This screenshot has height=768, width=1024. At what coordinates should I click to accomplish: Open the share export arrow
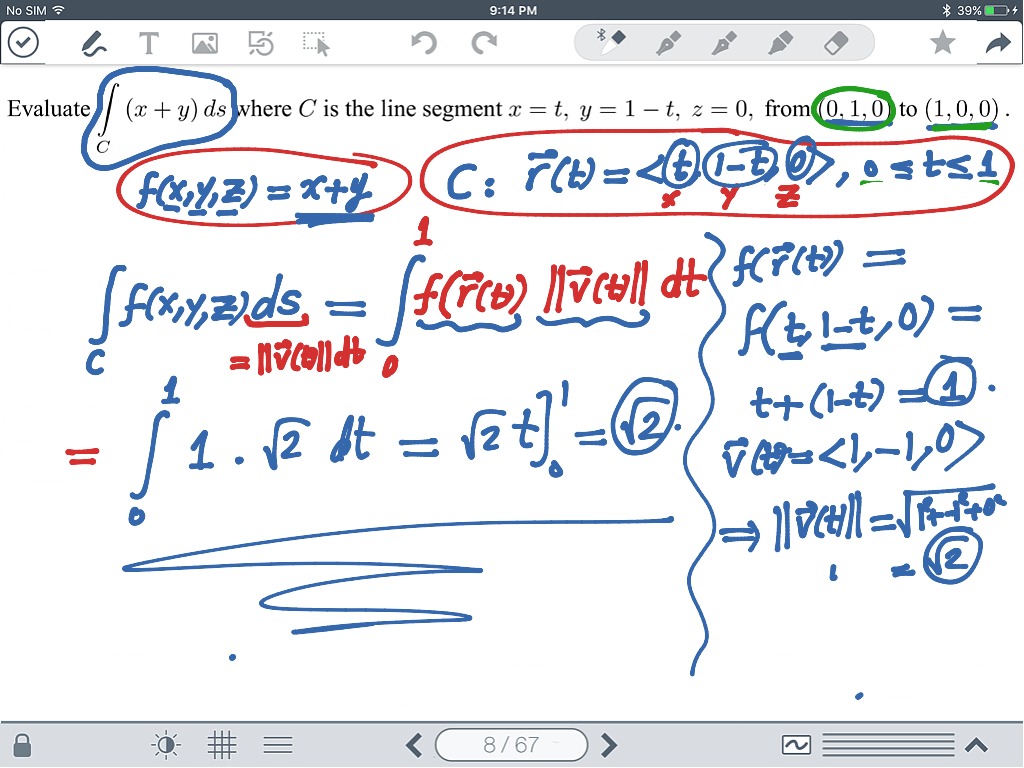[998, 43]
